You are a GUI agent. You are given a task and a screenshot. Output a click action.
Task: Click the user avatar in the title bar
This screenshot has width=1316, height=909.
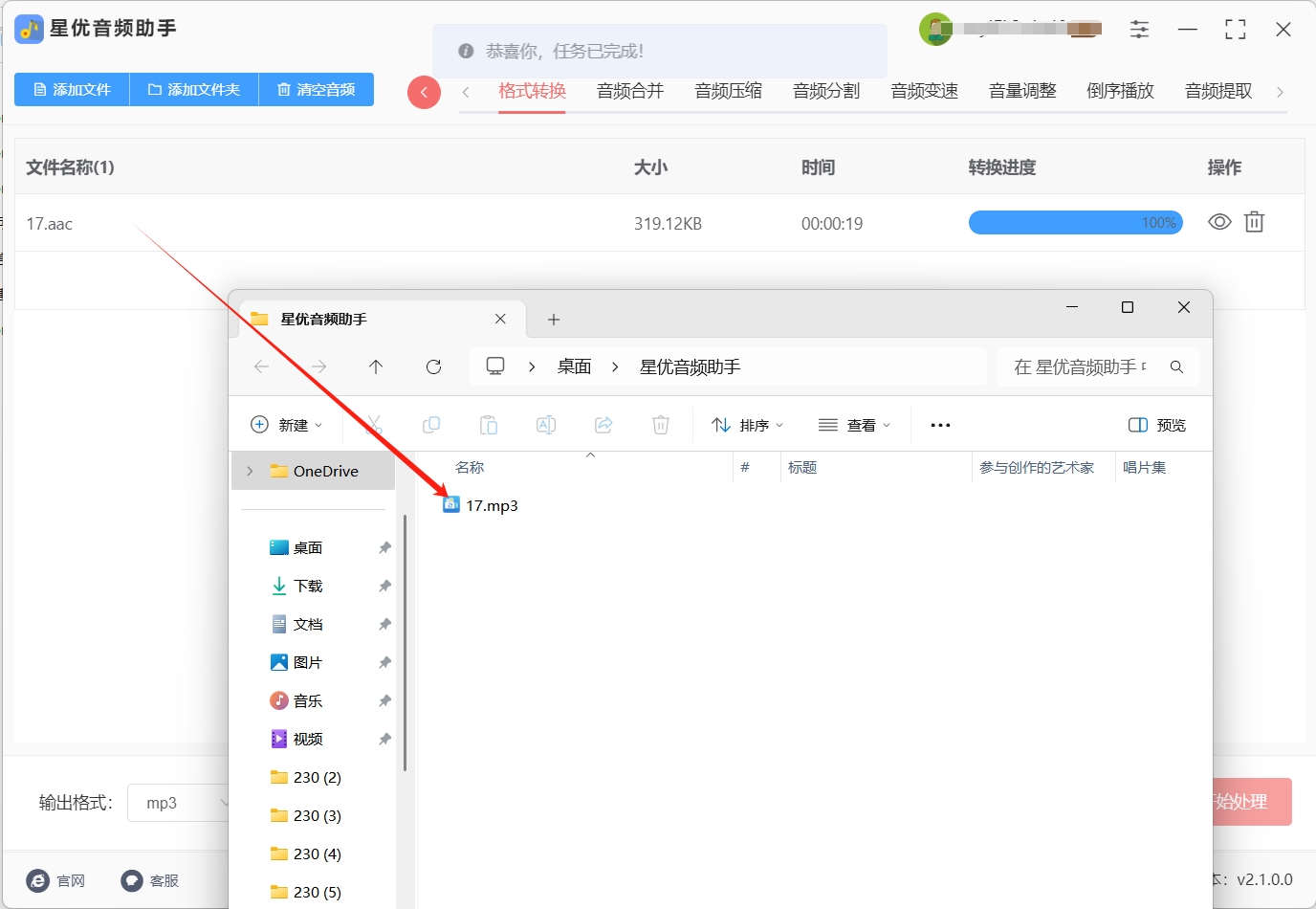[x=935, y=30]
